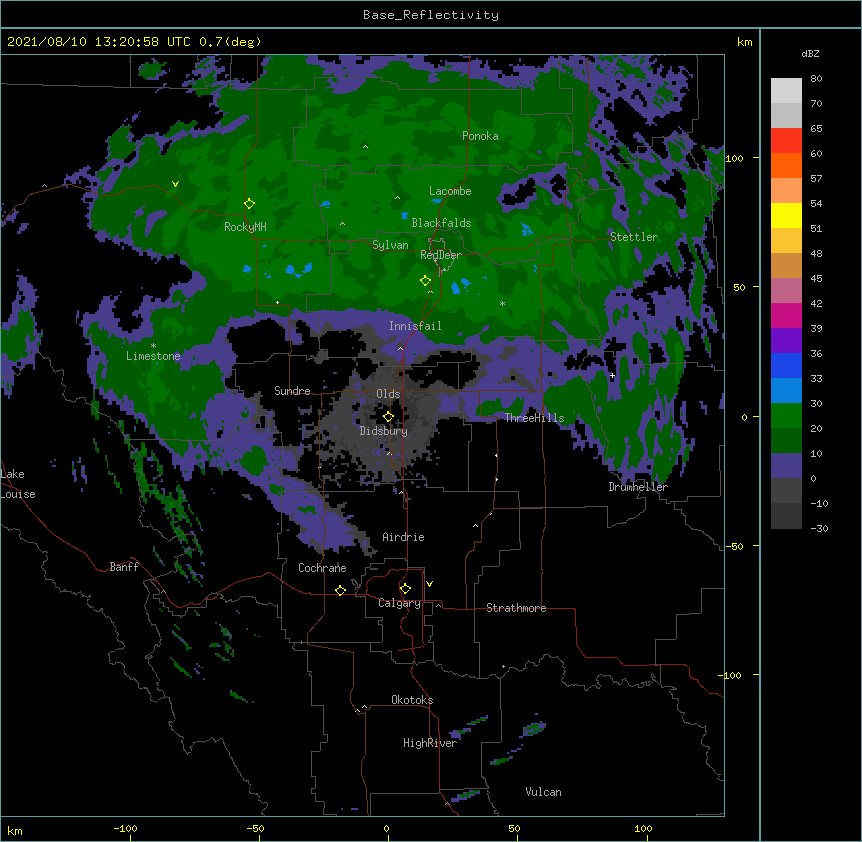Image resolution: width=862 pixels, height=842 pixels.
Task: Select the Cochrane label
Action: pos(322,568)
